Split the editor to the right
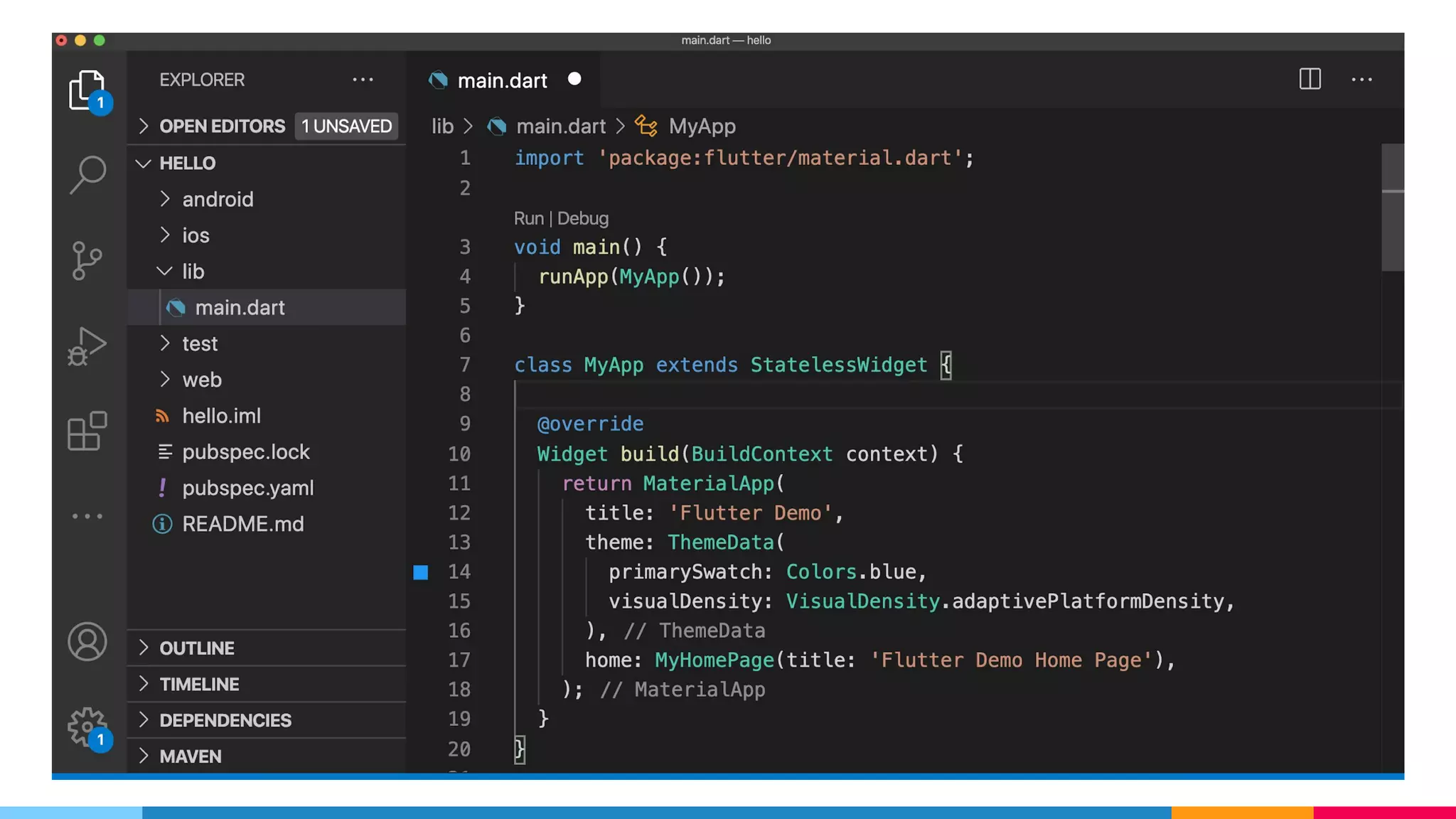Viewport: 1456px width, 819px height. coord(1310,79)
